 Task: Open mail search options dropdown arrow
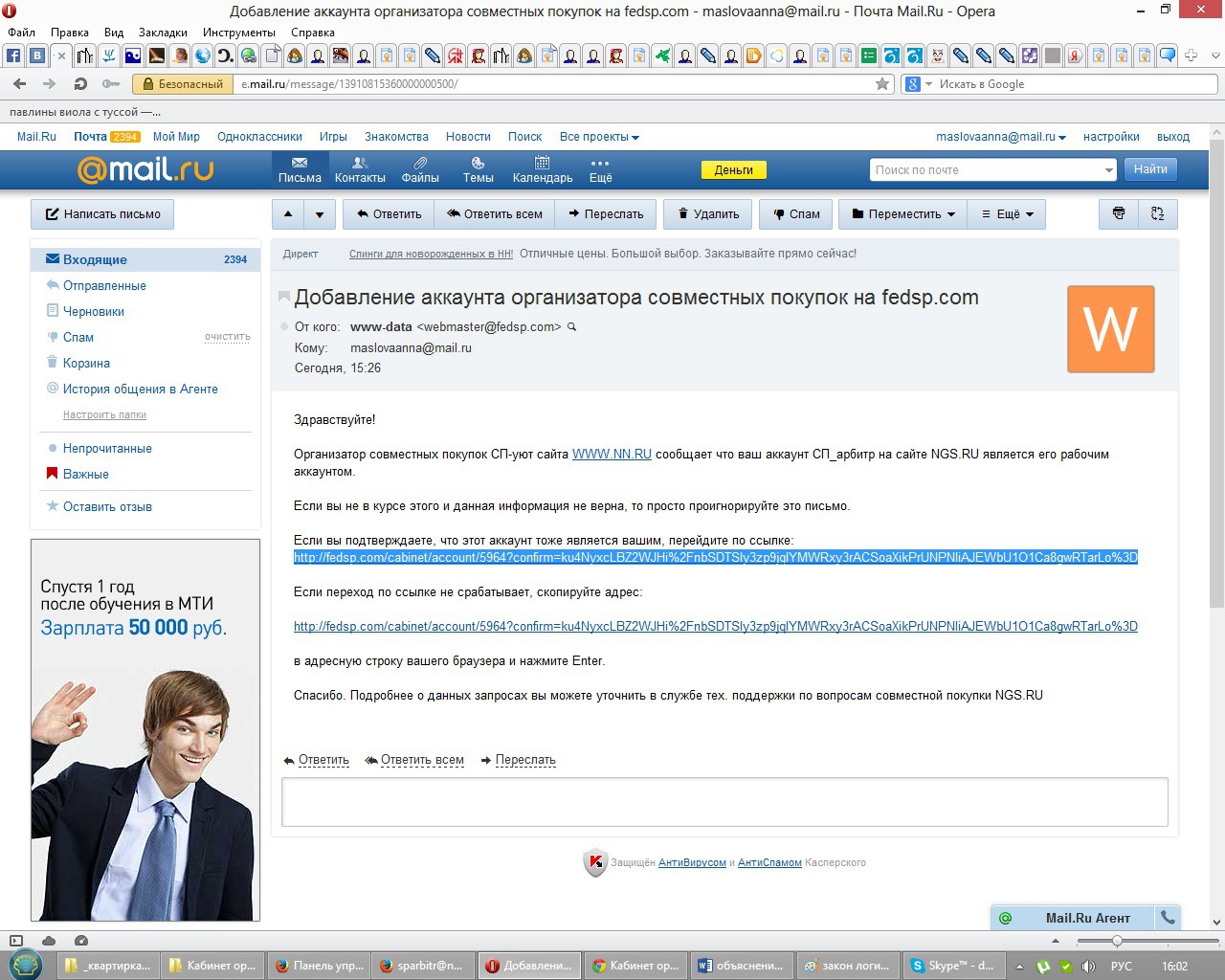1109,170
